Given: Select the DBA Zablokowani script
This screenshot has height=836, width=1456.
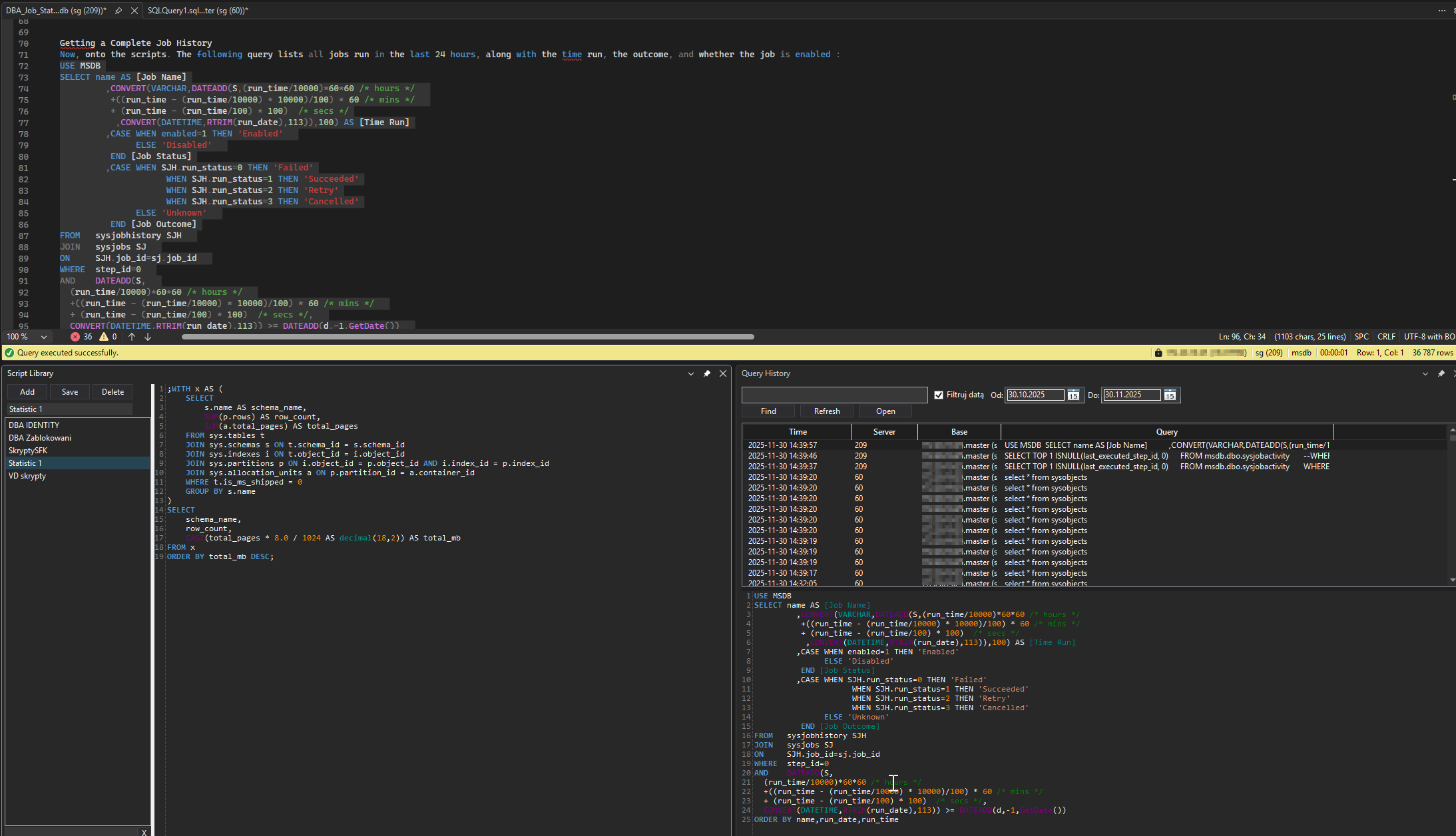Looking at the screenshot, I should 40,438.
